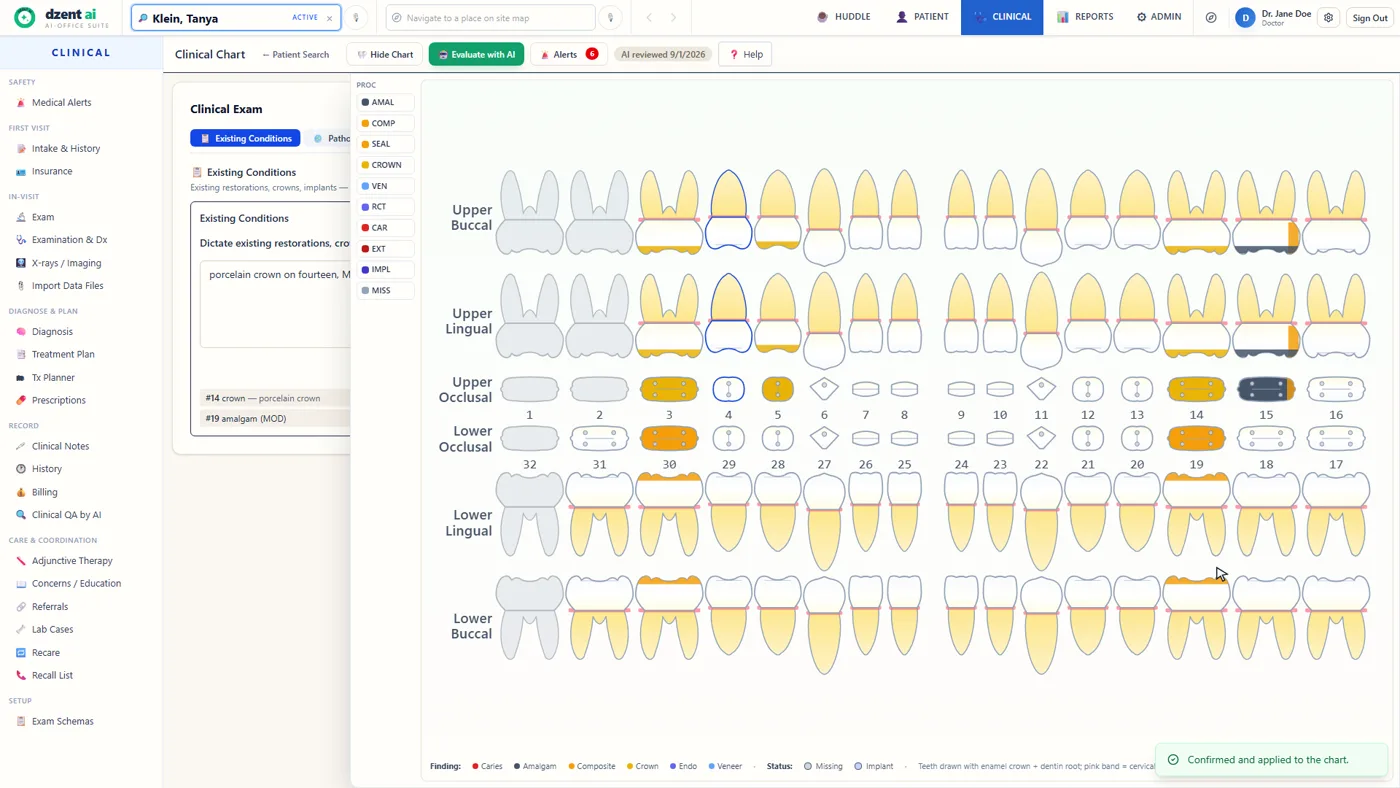Select VEN procedure swatch
The image size is (1400, 788).
[x=385, y=186]
